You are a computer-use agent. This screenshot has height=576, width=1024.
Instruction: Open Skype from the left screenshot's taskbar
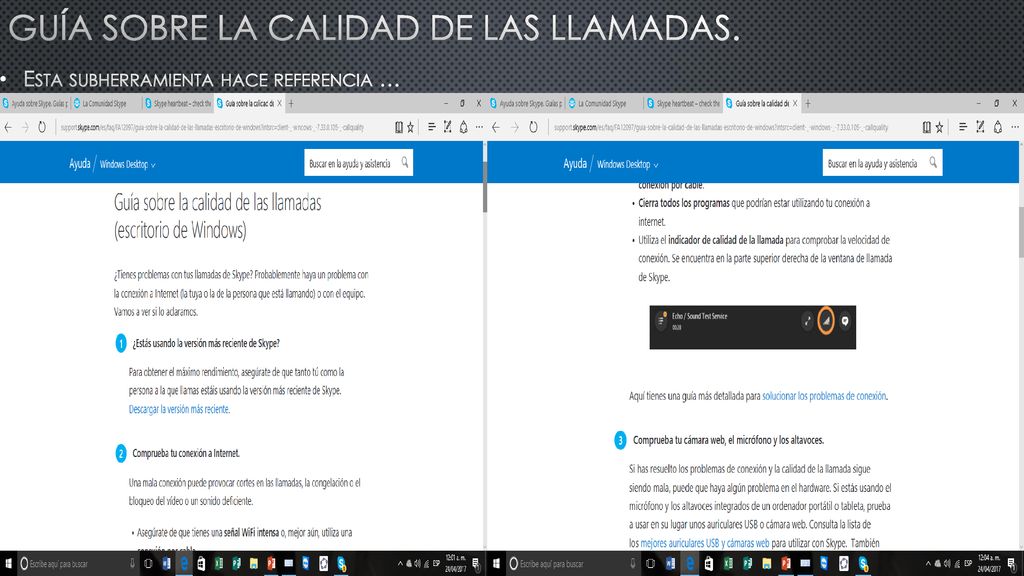pyautogui.click(x=342, y=563)
